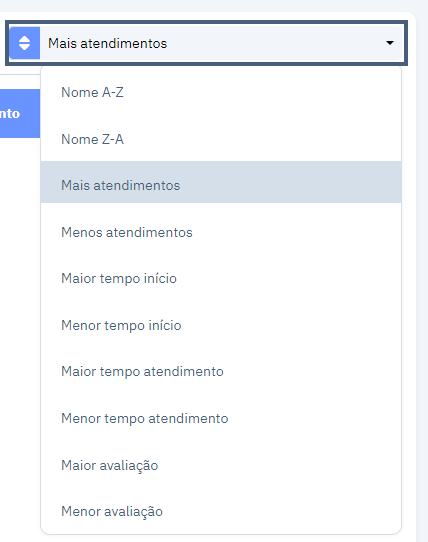Click the selected value in the sort combo box
428x542 pixels.
coord(108,43)
